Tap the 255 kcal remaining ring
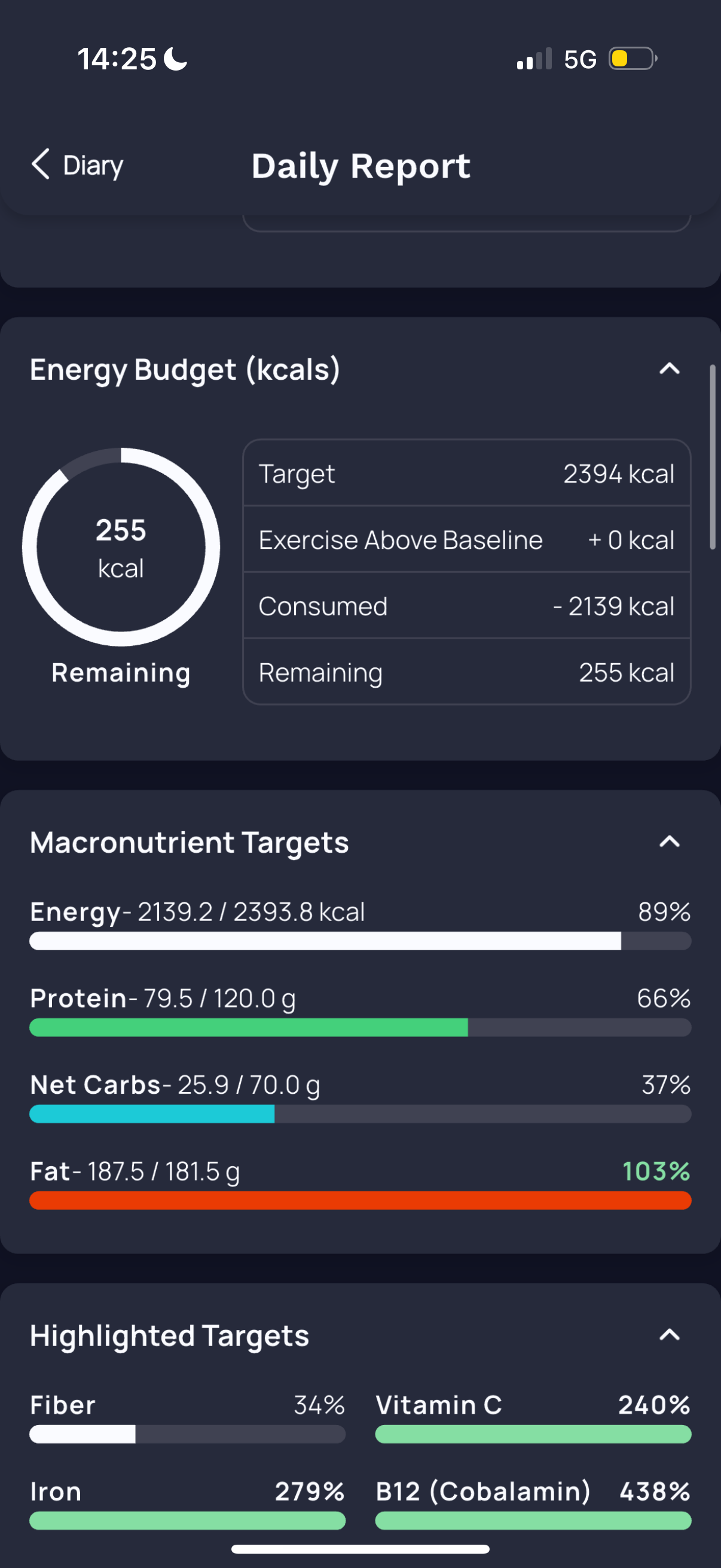Screen dimensions: 721x1568 [121, 547]
